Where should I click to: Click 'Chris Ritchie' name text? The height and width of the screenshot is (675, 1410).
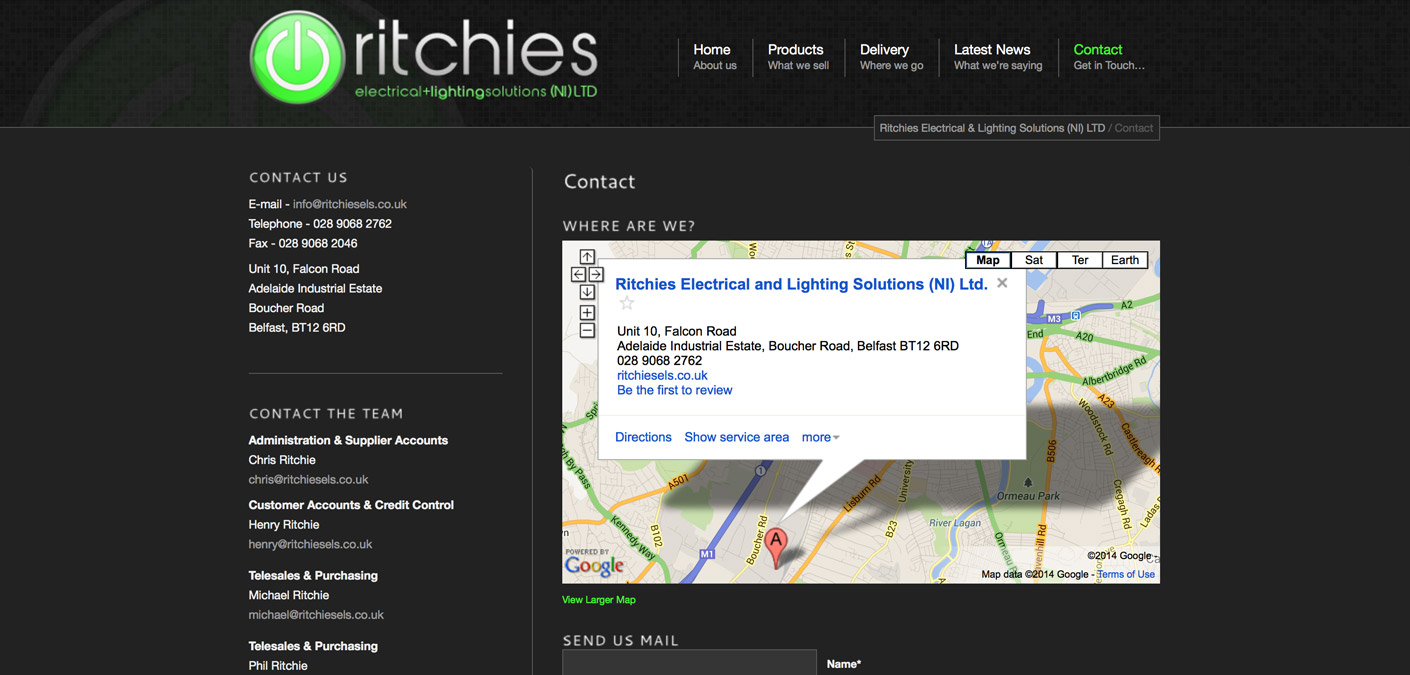(x=282, y=460)
